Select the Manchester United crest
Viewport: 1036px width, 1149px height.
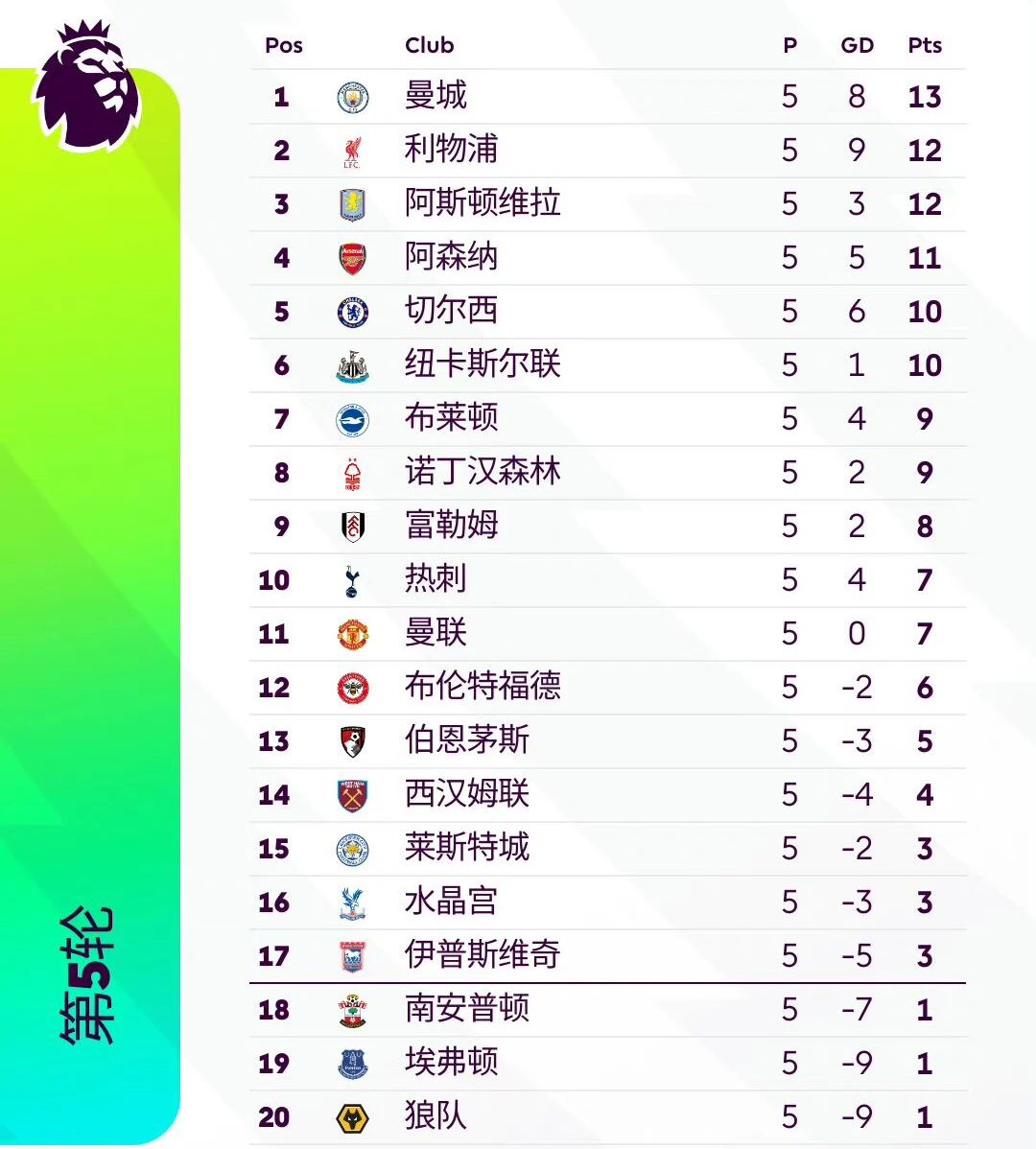tap(352, 635)
